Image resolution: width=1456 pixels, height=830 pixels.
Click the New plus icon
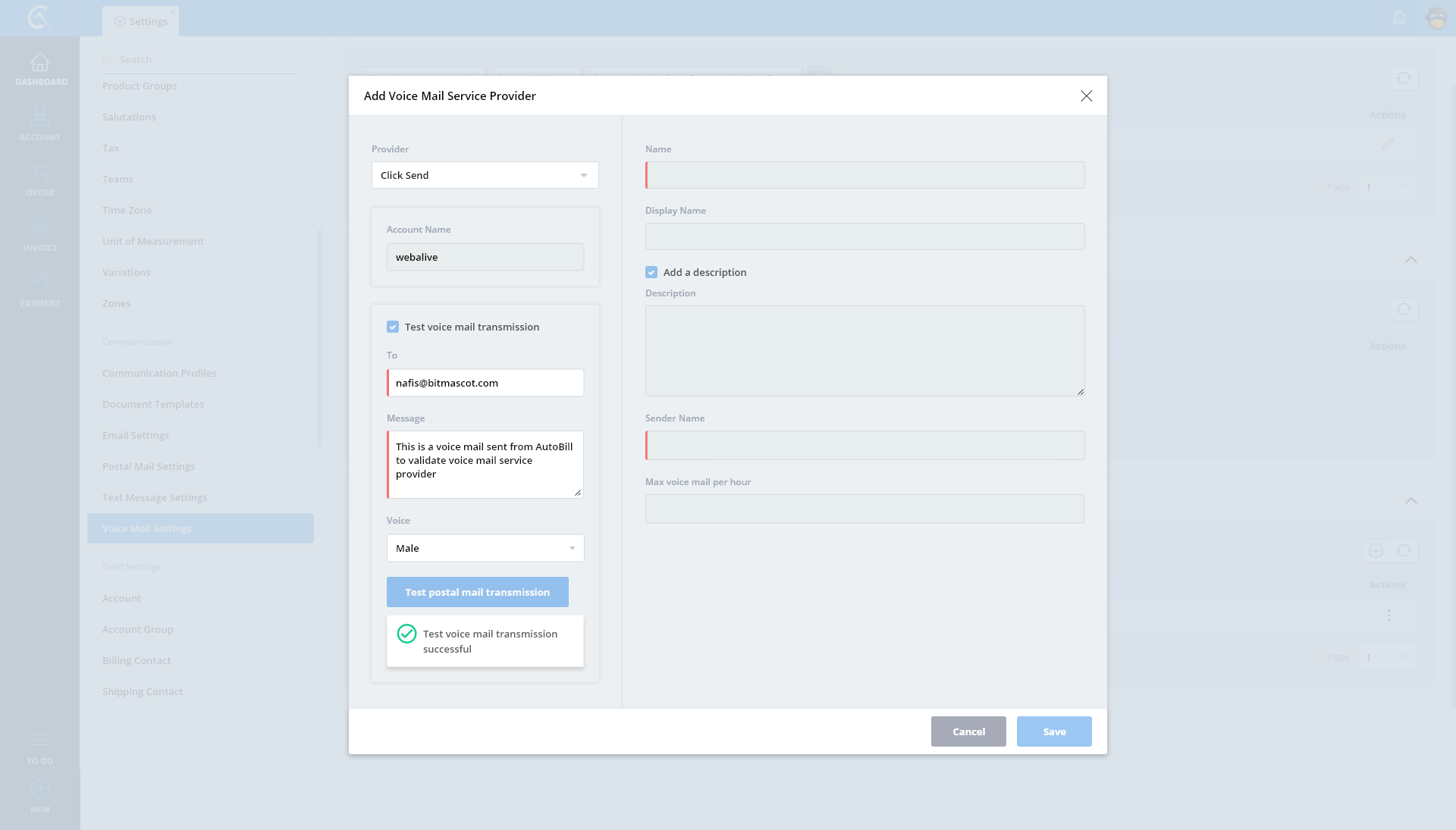(x=40, y=790)
